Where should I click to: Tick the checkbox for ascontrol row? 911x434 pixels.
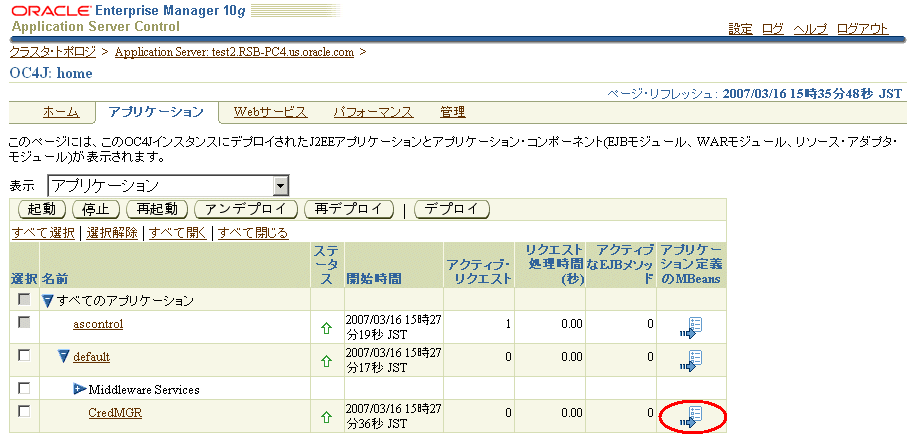(x=24, y=322)
